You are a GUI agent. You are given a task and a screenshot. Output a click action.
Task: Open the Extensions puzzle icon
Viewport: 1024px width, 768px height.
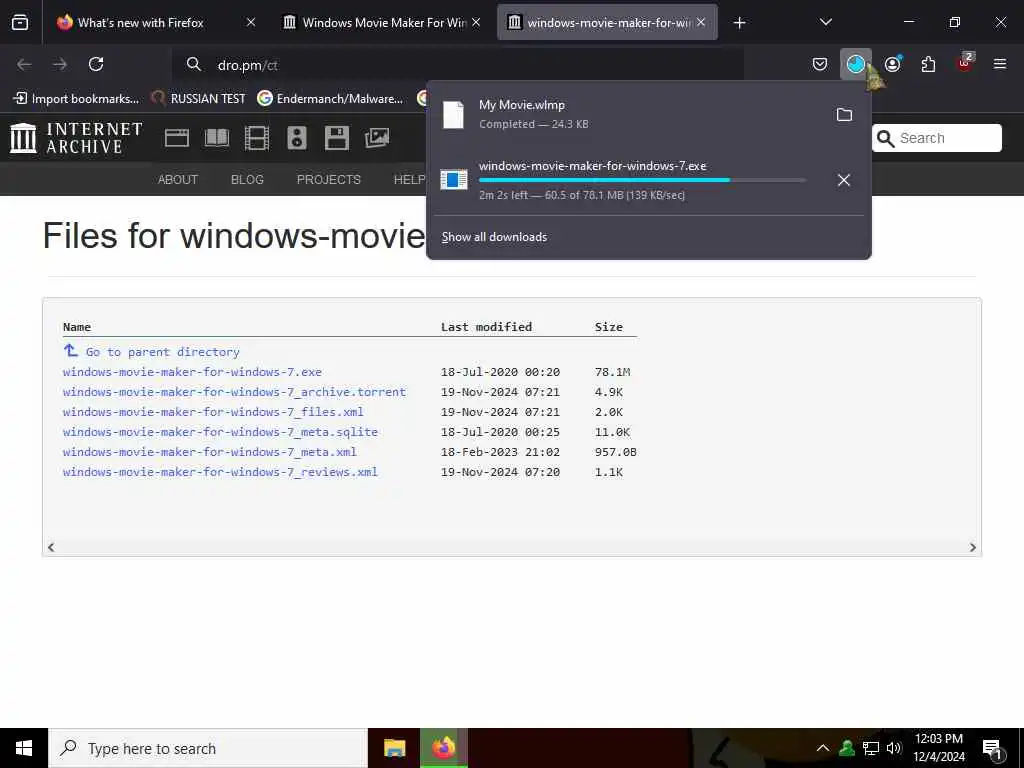[928, 64]
